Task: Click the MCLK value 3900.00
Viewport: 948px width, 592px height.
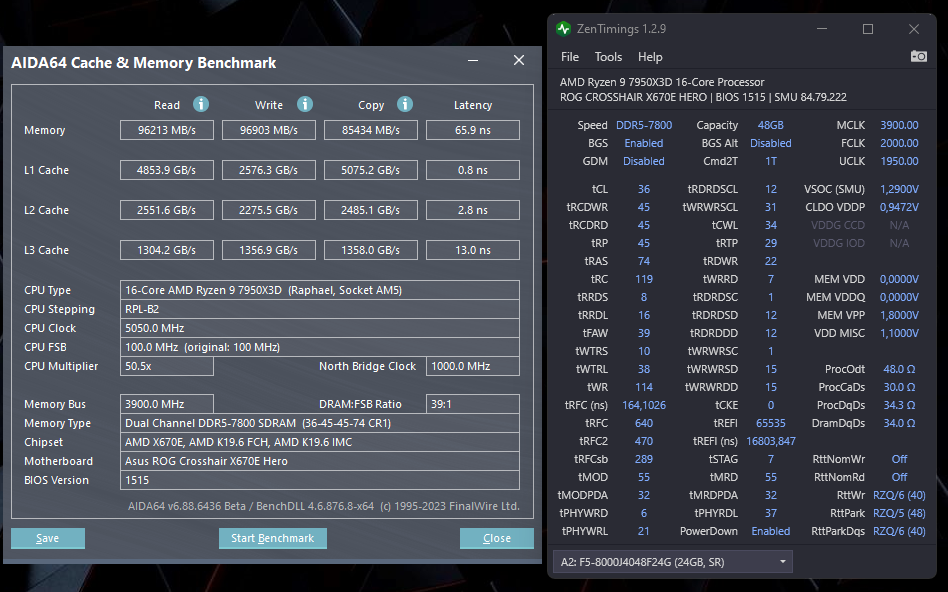Action: (x=899, y=125)
